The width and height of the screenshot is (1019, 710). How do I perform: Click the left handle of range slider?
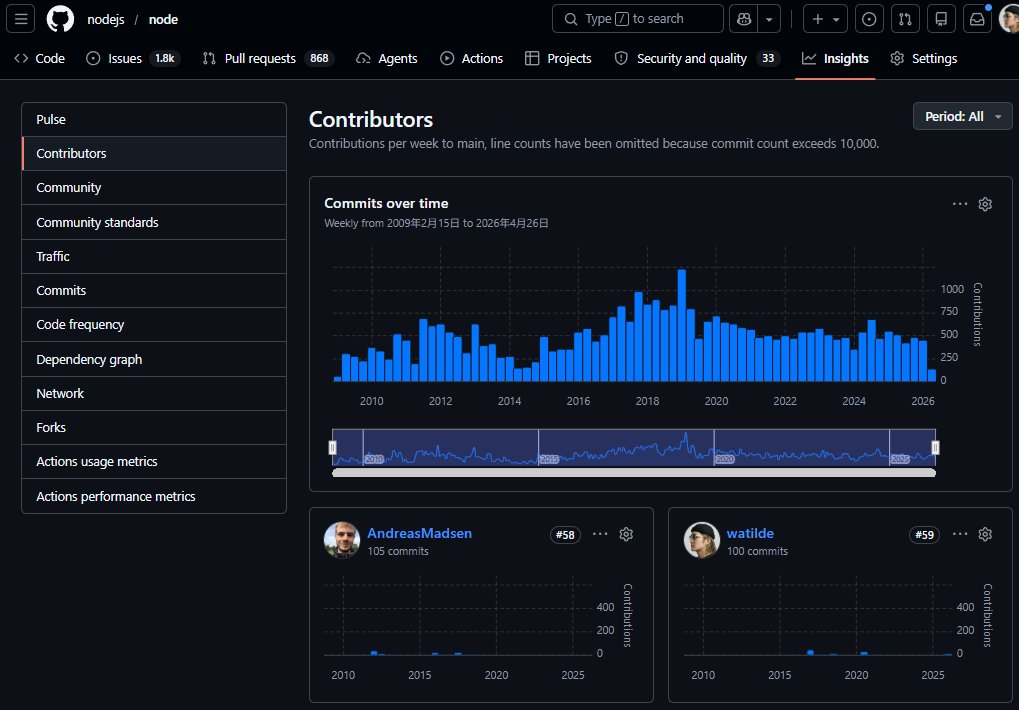pyautogui.click(x=333, y=448)
